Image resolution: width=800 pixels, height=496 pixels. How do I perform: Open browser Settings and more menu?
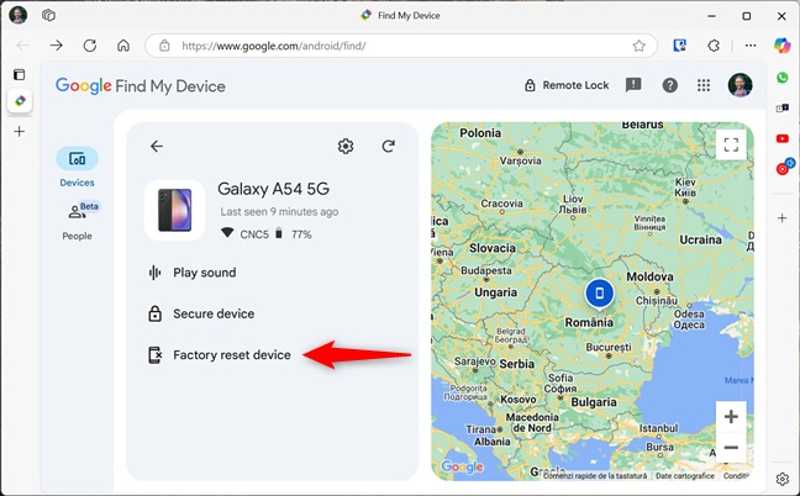(751, 46)
